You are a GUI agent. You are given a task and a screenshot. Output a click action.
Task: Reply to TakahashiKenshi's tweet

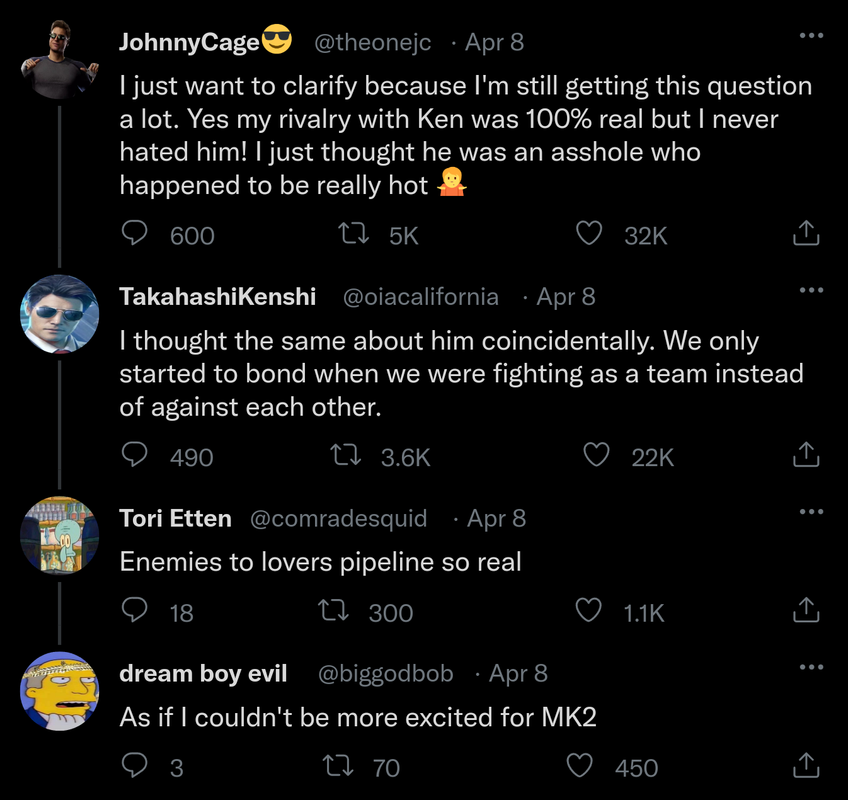tap(135, 456)
